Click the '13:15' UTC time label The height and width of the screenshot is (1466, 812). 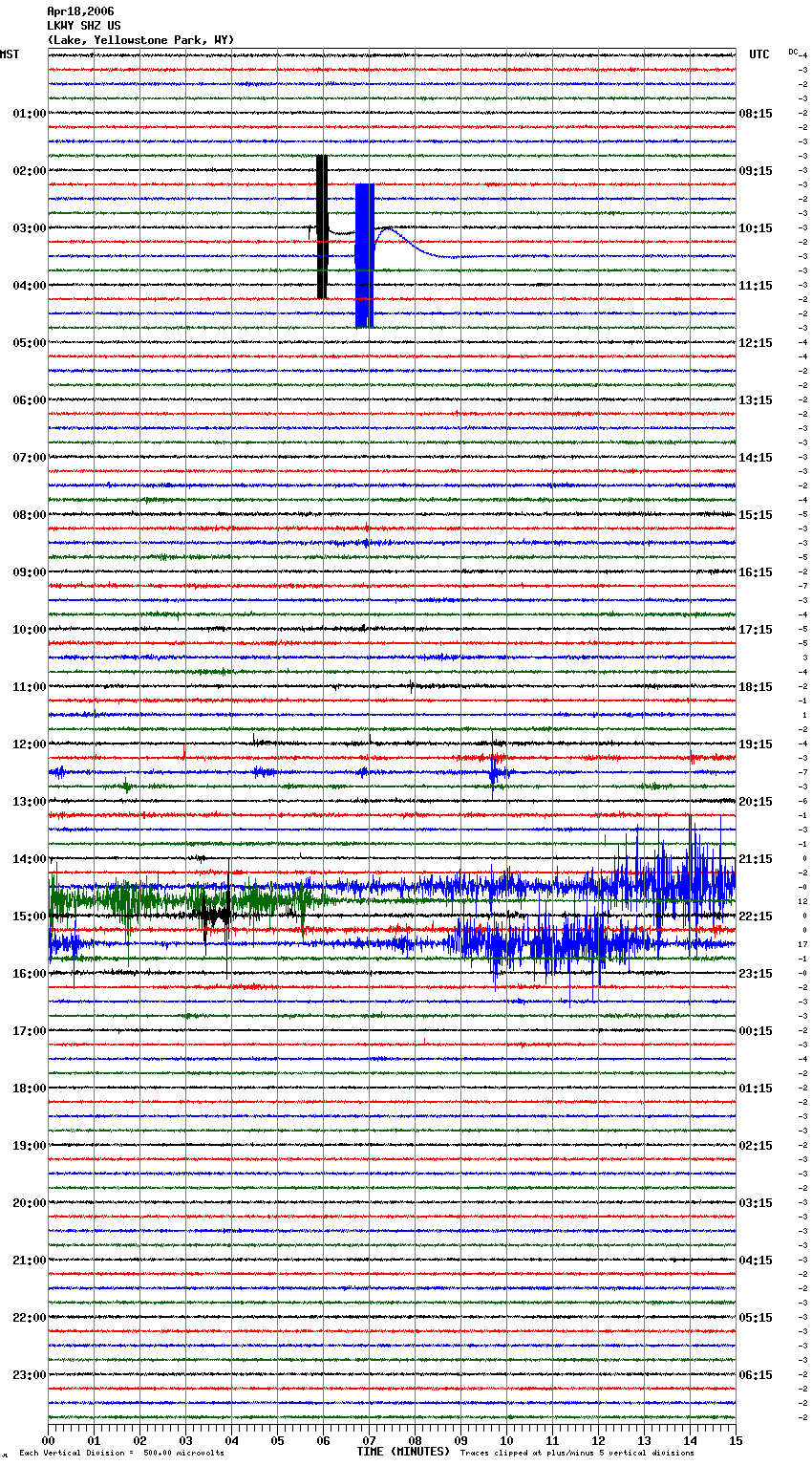pos(756,400)
